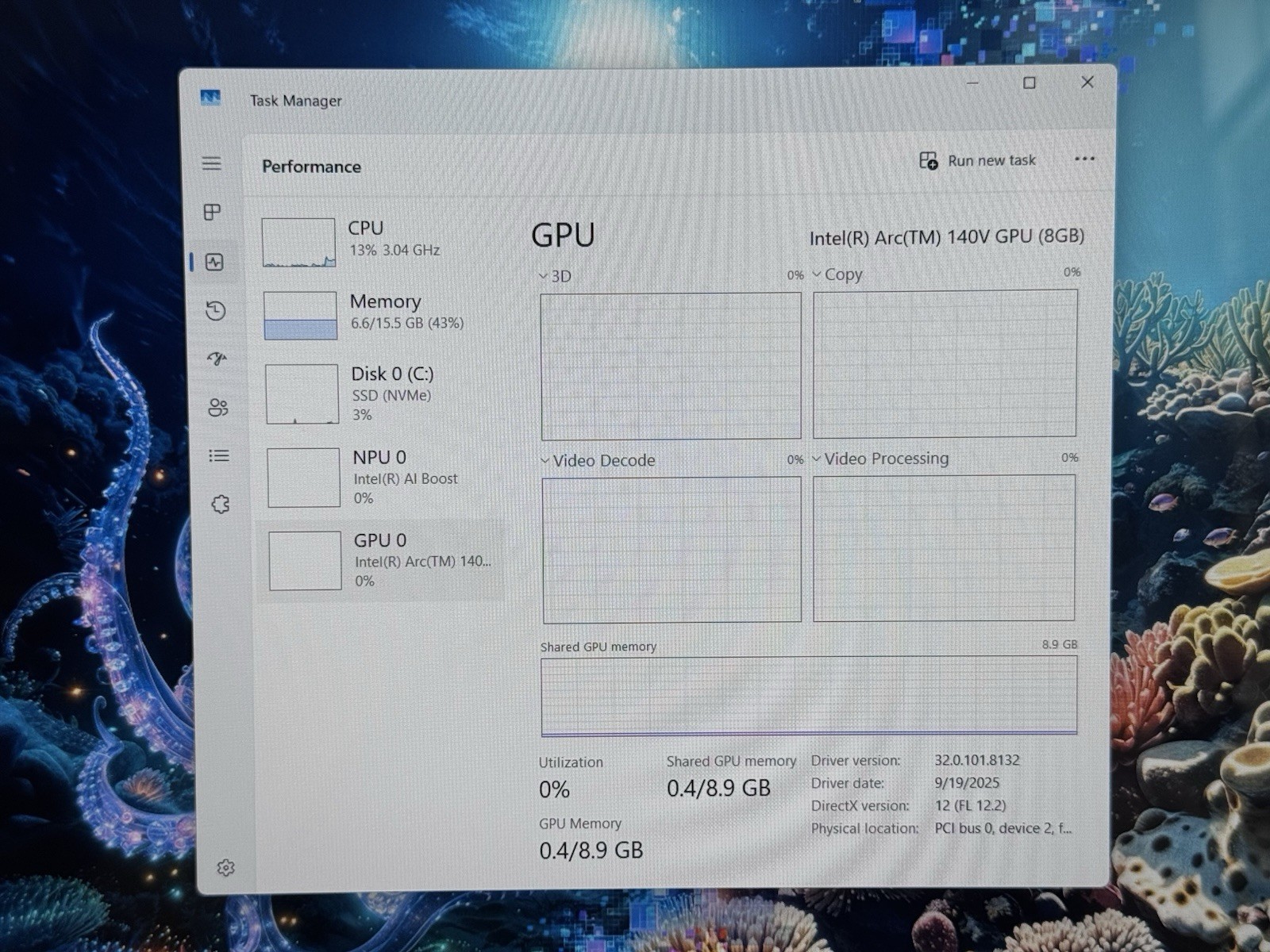Click the 13% 3.04 GHz CPU text

point(394,250)
